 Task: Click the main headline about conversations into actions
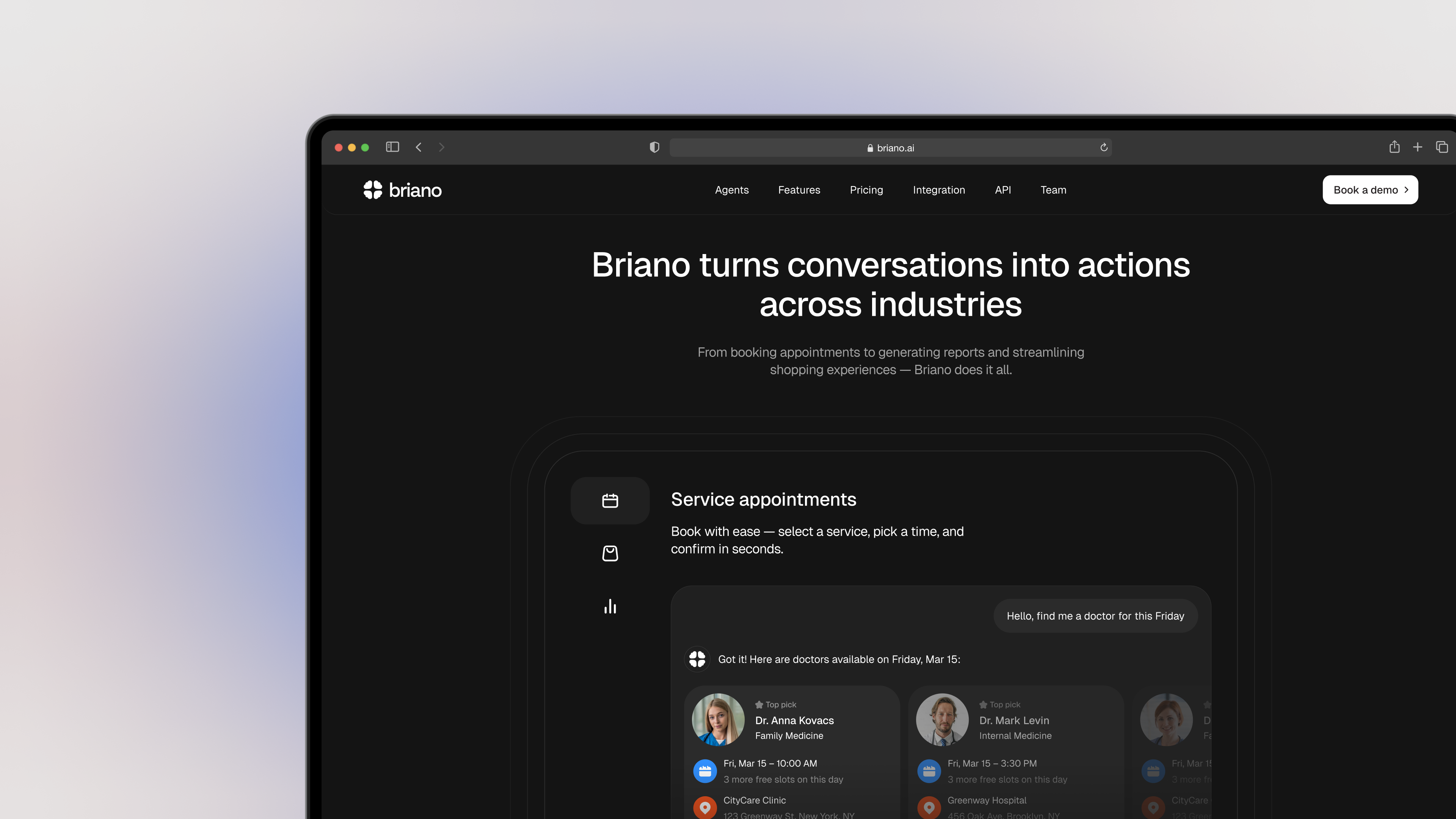891,284
